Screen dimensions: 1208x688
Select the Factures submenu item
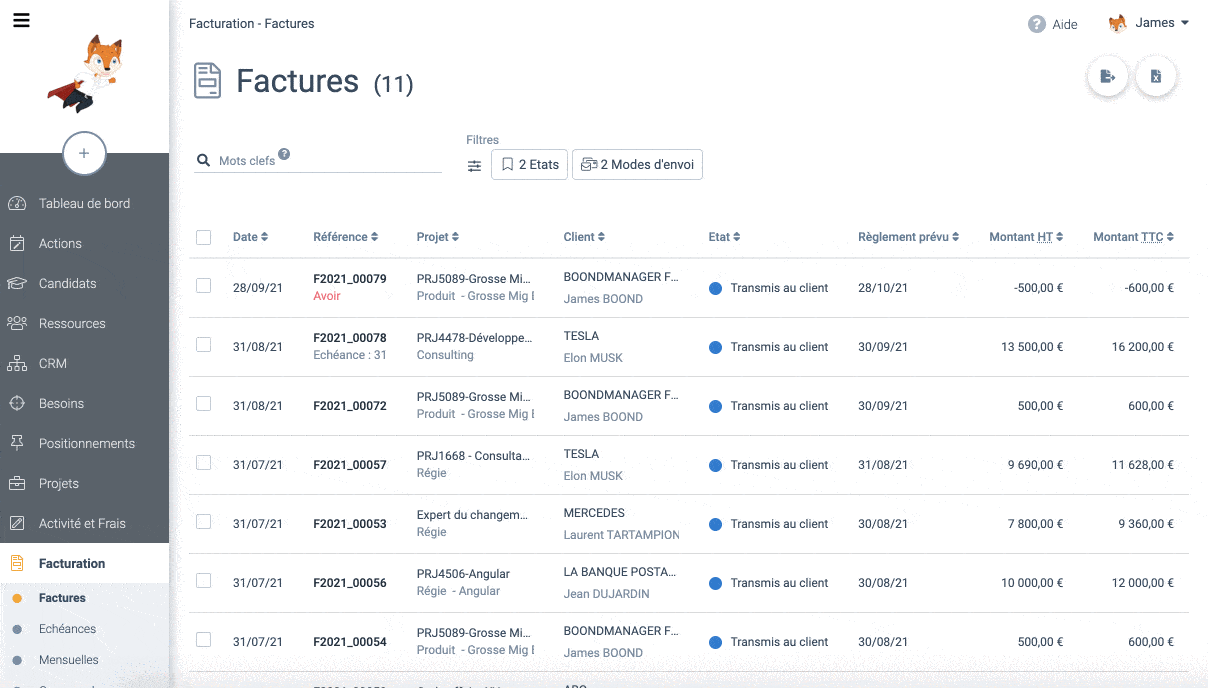coord(62,598)
